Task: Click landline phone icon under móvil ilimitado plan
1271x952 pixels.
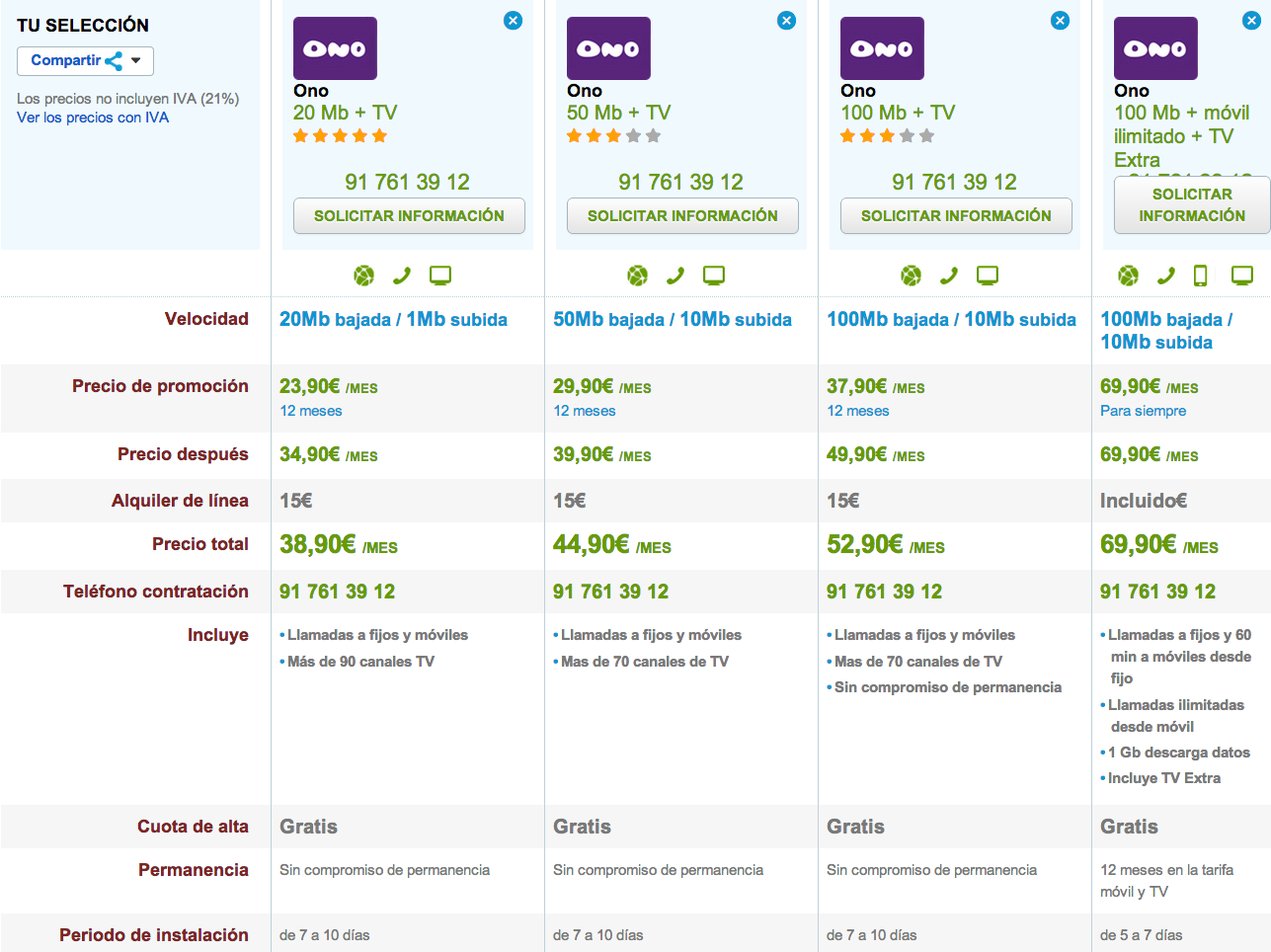Action: point(1165,276)
